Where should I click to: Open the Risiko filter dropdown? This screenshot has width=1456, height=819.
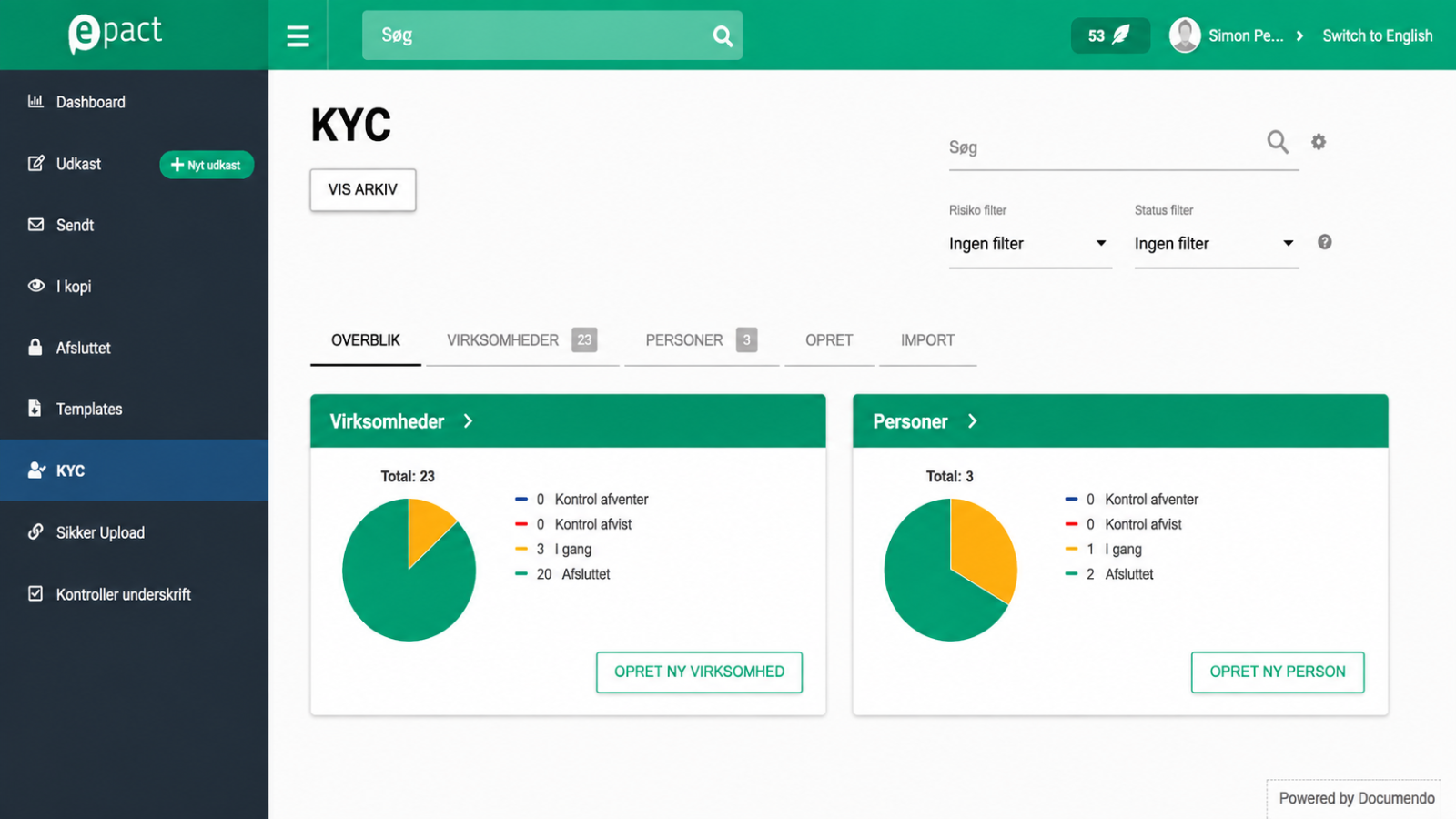[1030, 244]
